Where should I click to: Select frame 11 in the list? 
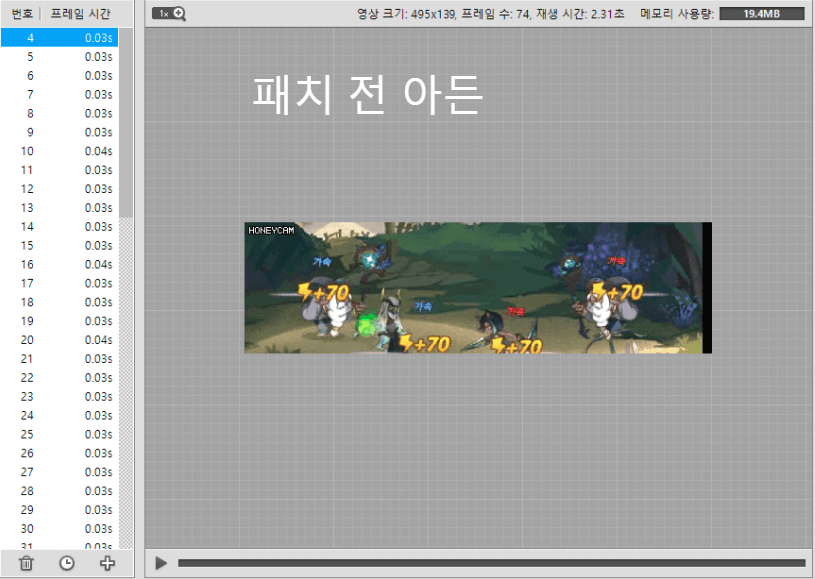(x=59, y=170)
